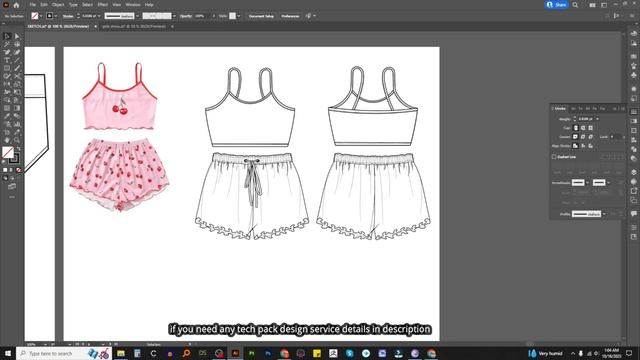Click Preferences button
This screenshot has height=360, width=640.
pyautogui.click(x=290, y=16)
